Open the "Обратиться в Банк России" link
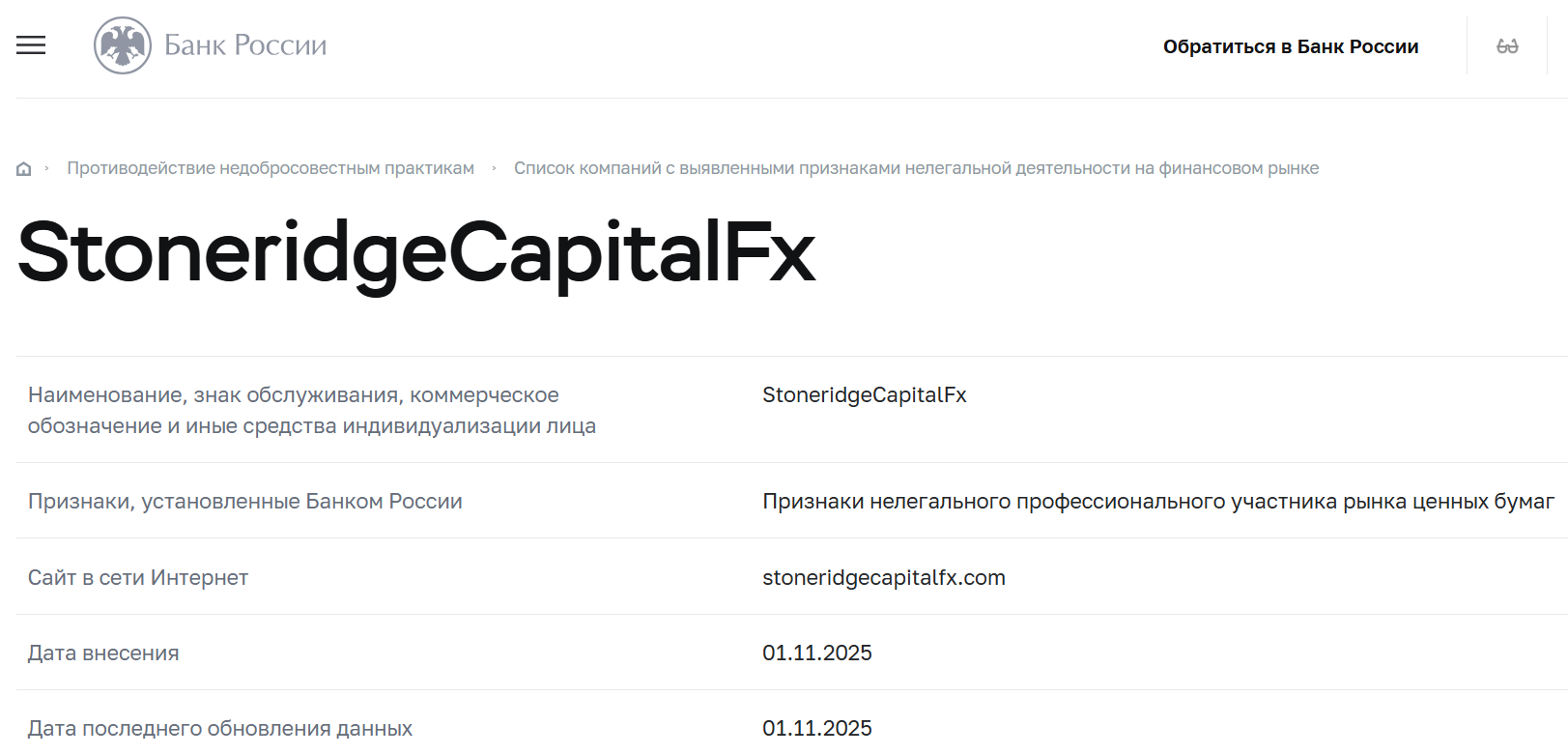The image size is (1568, 755). (1292, 45)
